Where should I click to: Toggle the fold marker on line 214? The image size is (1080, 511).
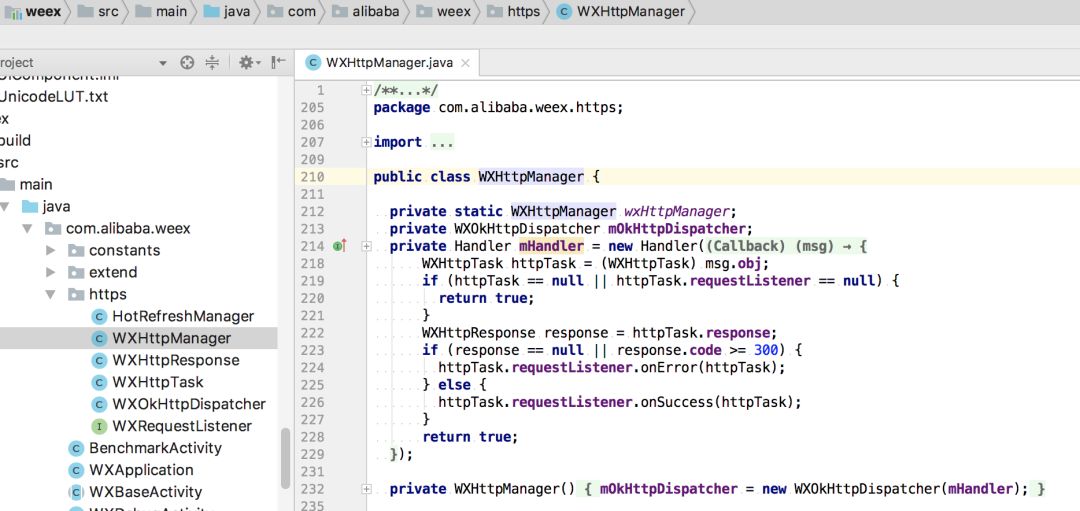[367, 246]
